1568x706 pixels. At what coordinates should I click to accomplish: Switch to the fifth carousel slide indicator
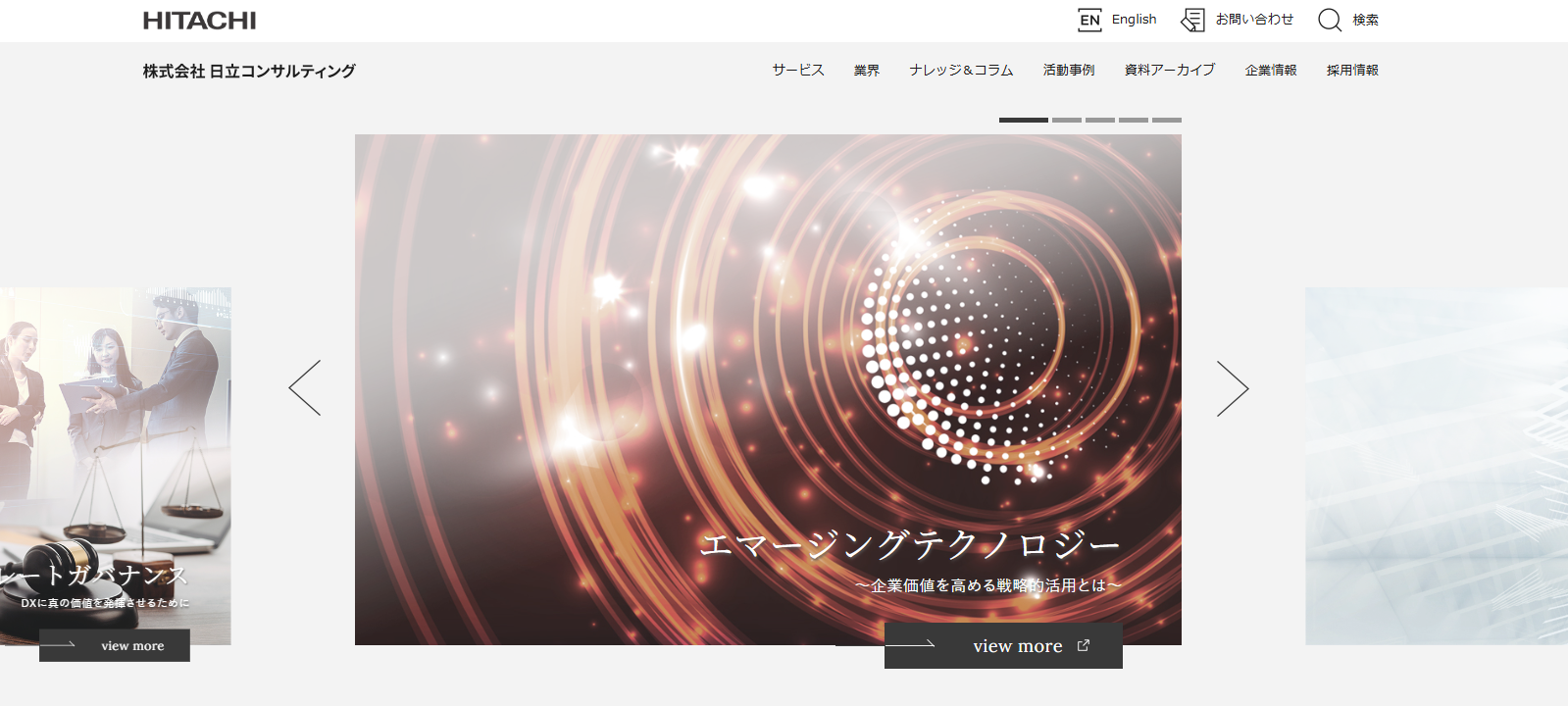[x=1166, y=120]
